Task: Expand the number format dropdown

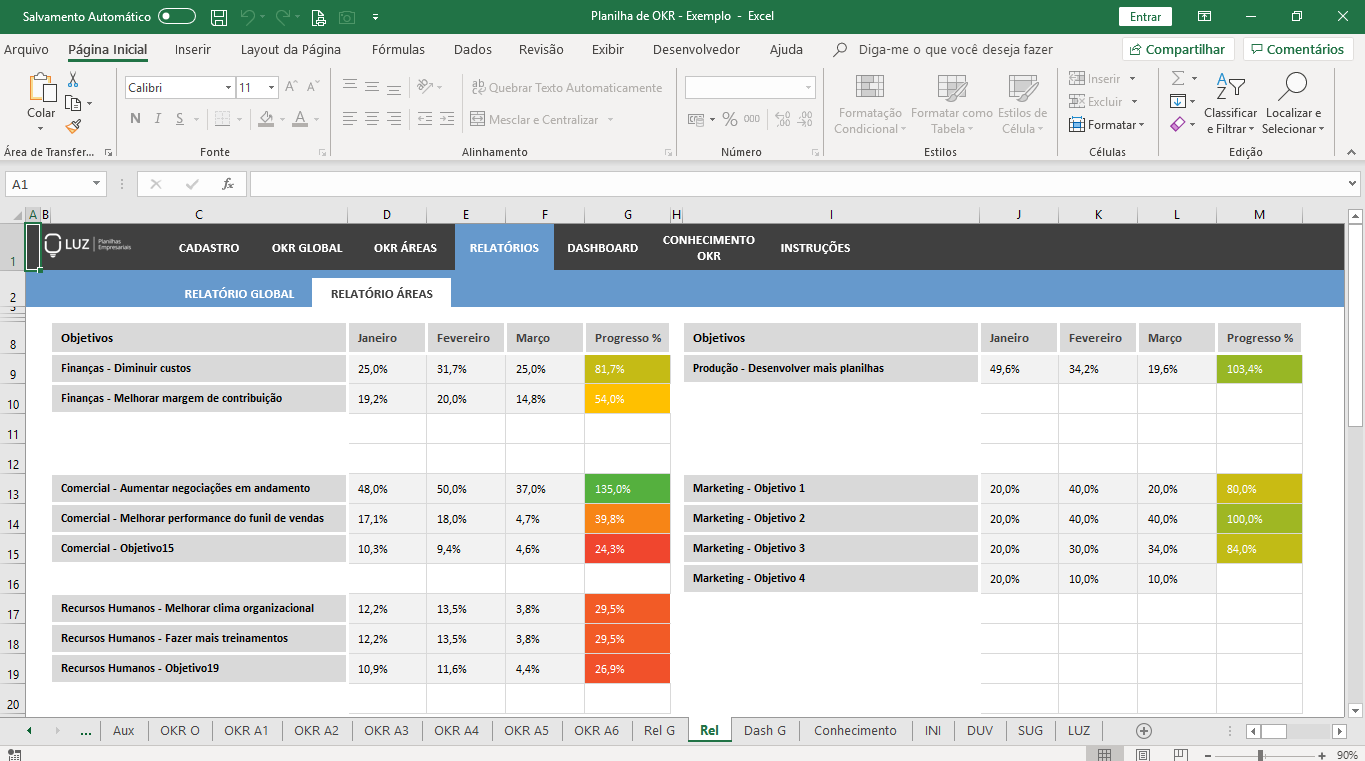Action: 808,88
